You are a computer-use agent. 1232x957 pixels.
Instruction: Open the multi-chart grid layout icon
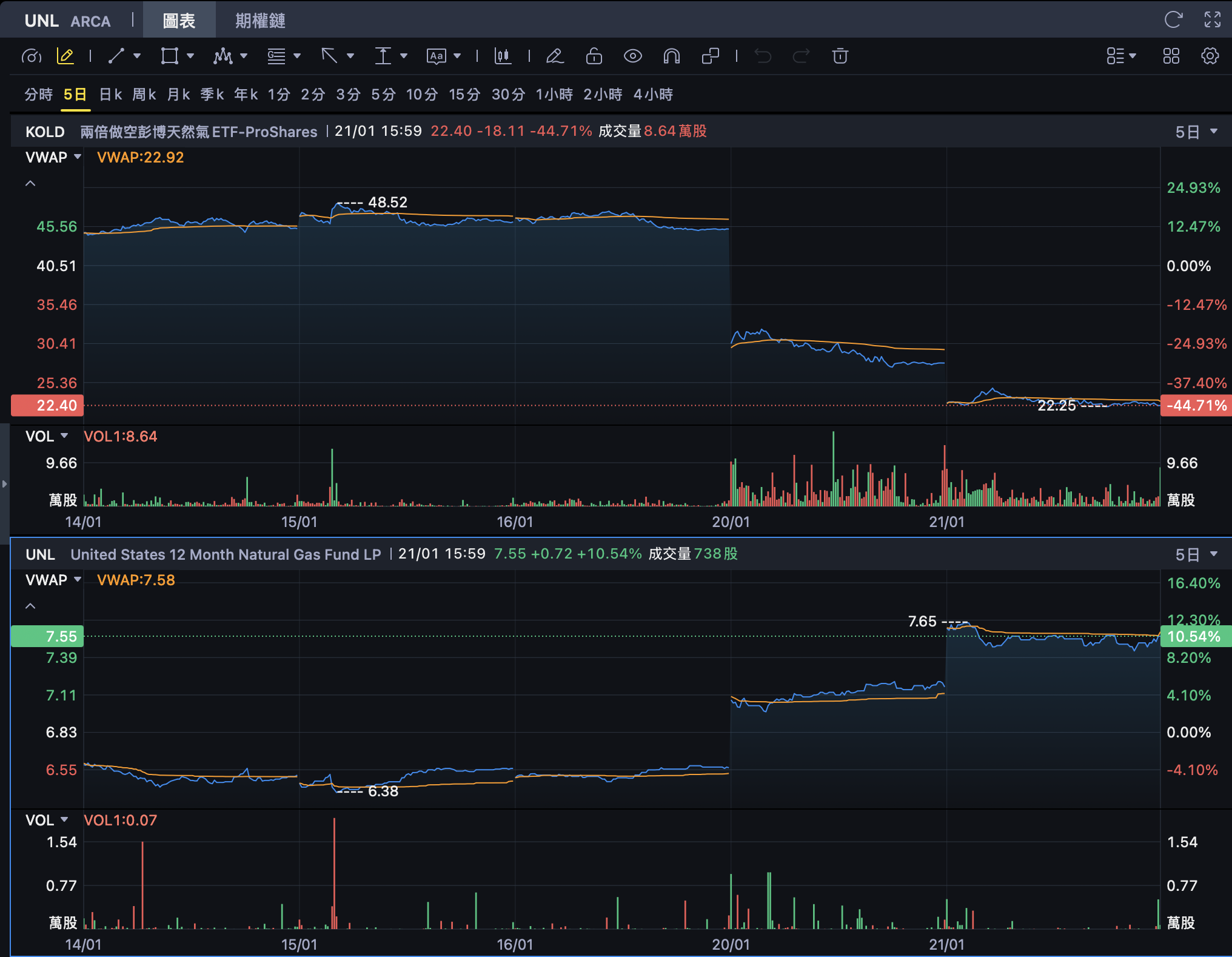click(x=1171, y=56)
